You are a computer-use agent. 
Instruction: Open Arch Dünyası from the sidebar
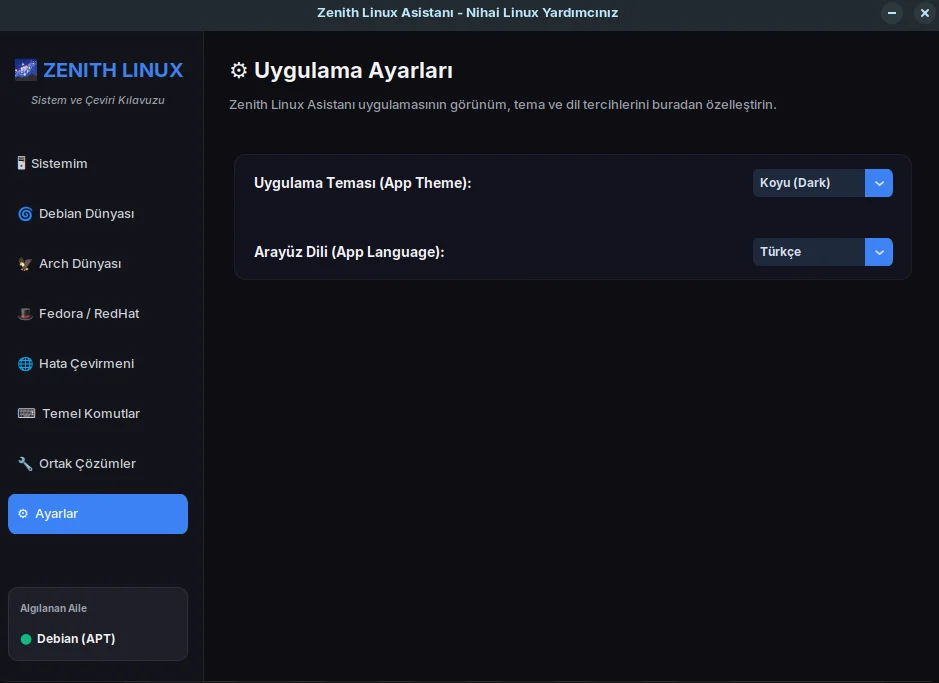tap(98, 264)
